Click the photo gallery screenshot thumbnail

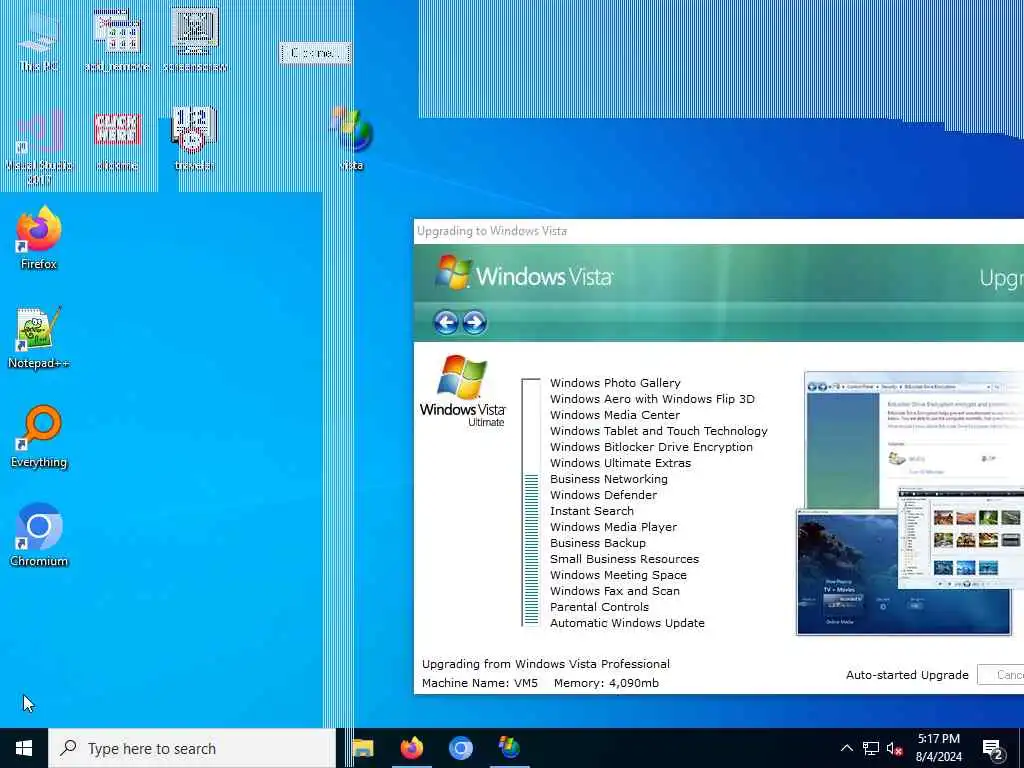point(961,537)
